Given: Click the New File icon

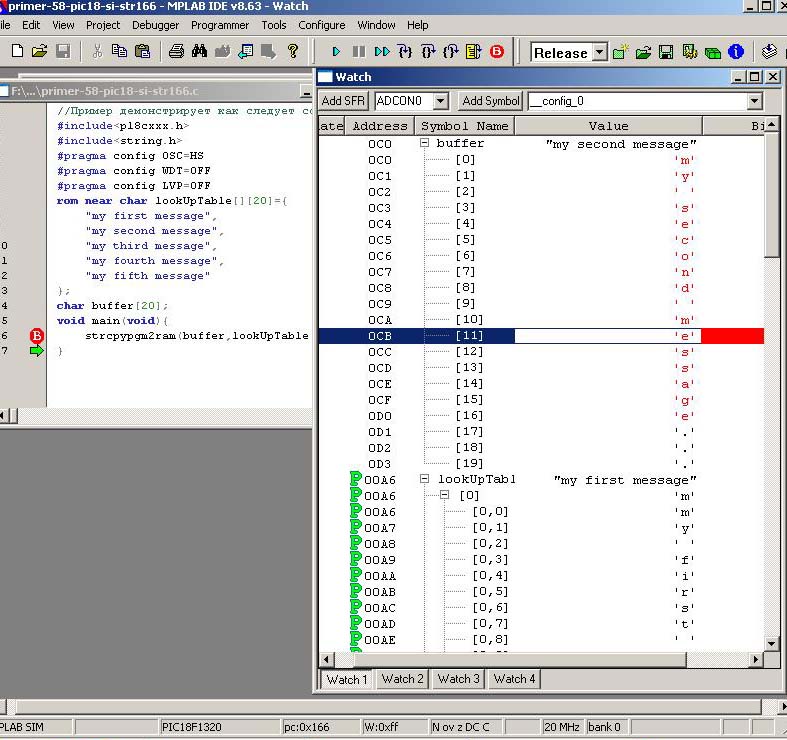Looking at the screenshot, I should (x=17, y=51).
